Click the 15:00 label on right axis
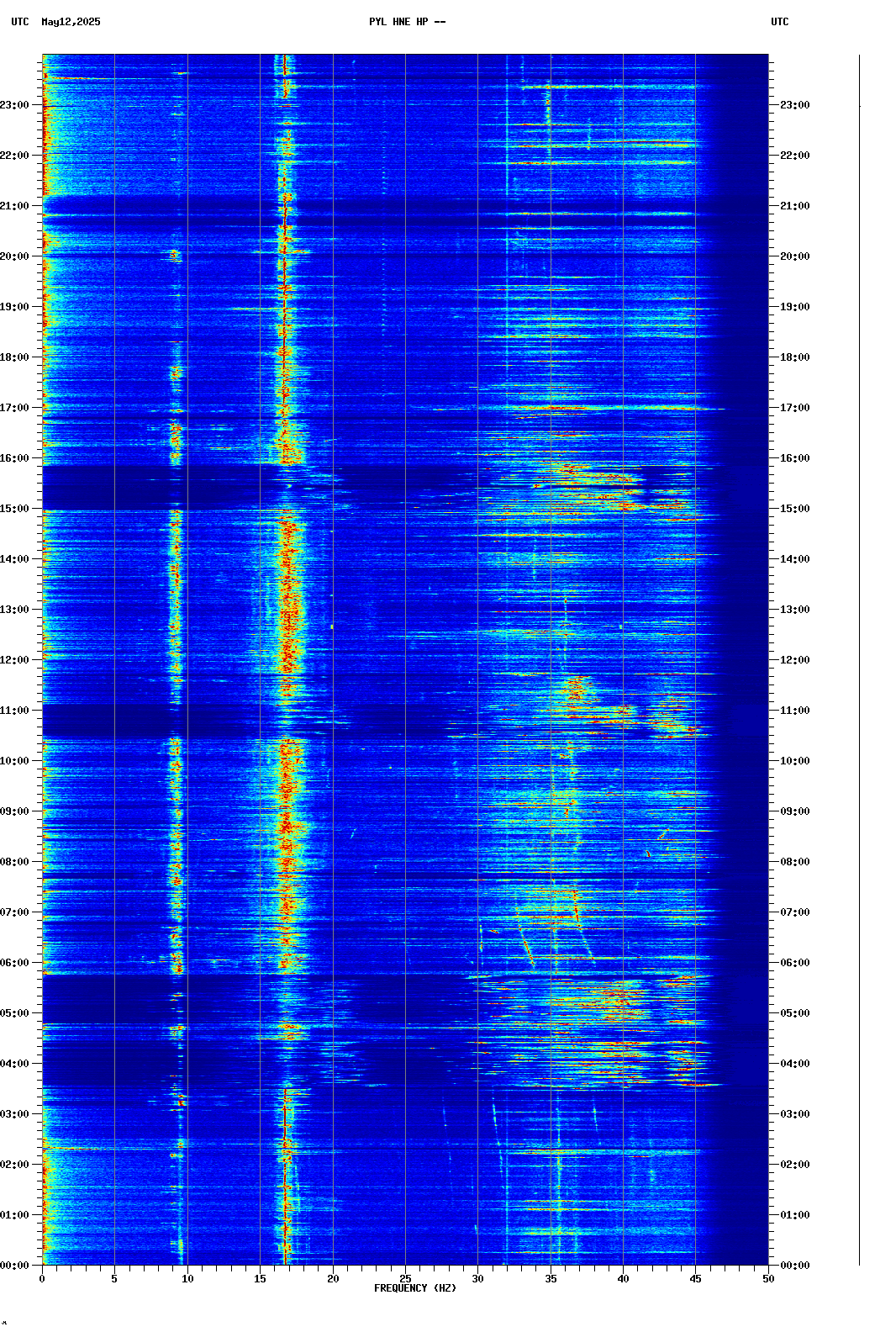Image resolution: width=896 pixels, height=1332 pixels. pyautogui.click(x=795, y=509)
